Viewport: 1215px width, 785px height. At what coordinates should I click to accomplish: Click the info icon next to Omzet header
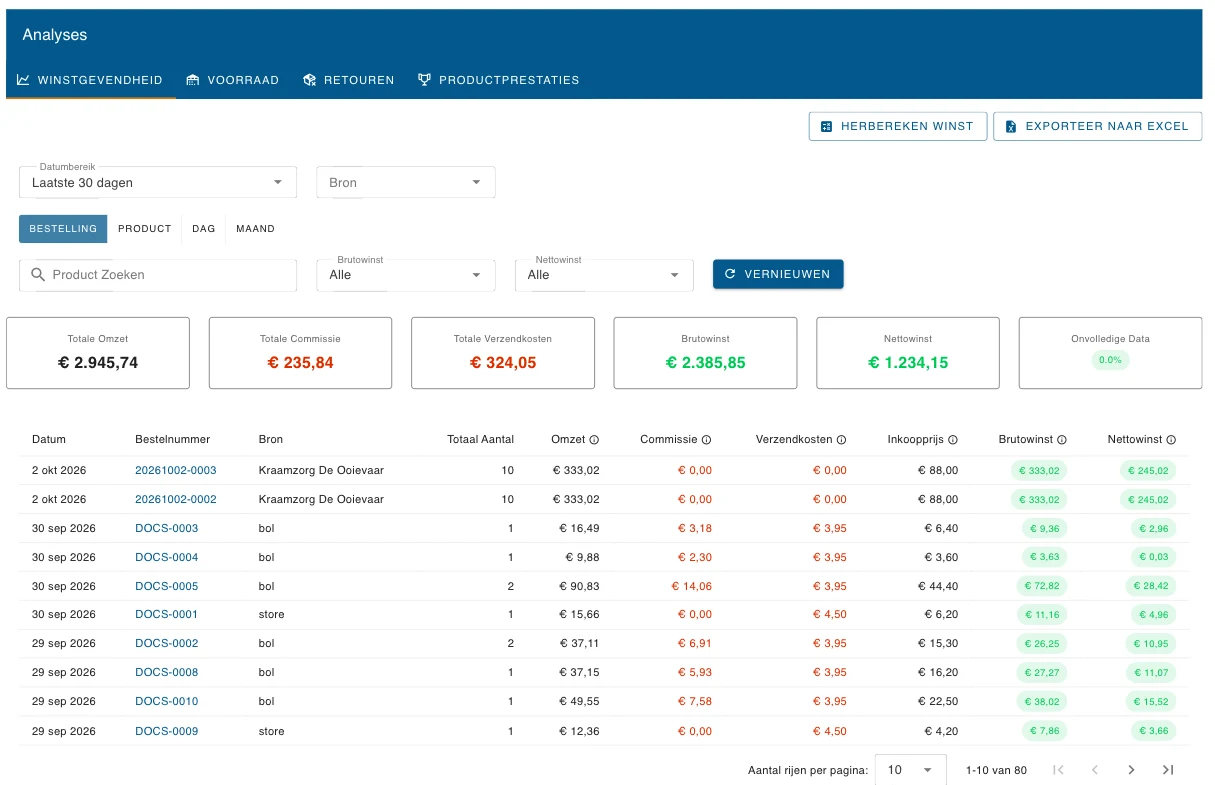click(x=594, y=440)
